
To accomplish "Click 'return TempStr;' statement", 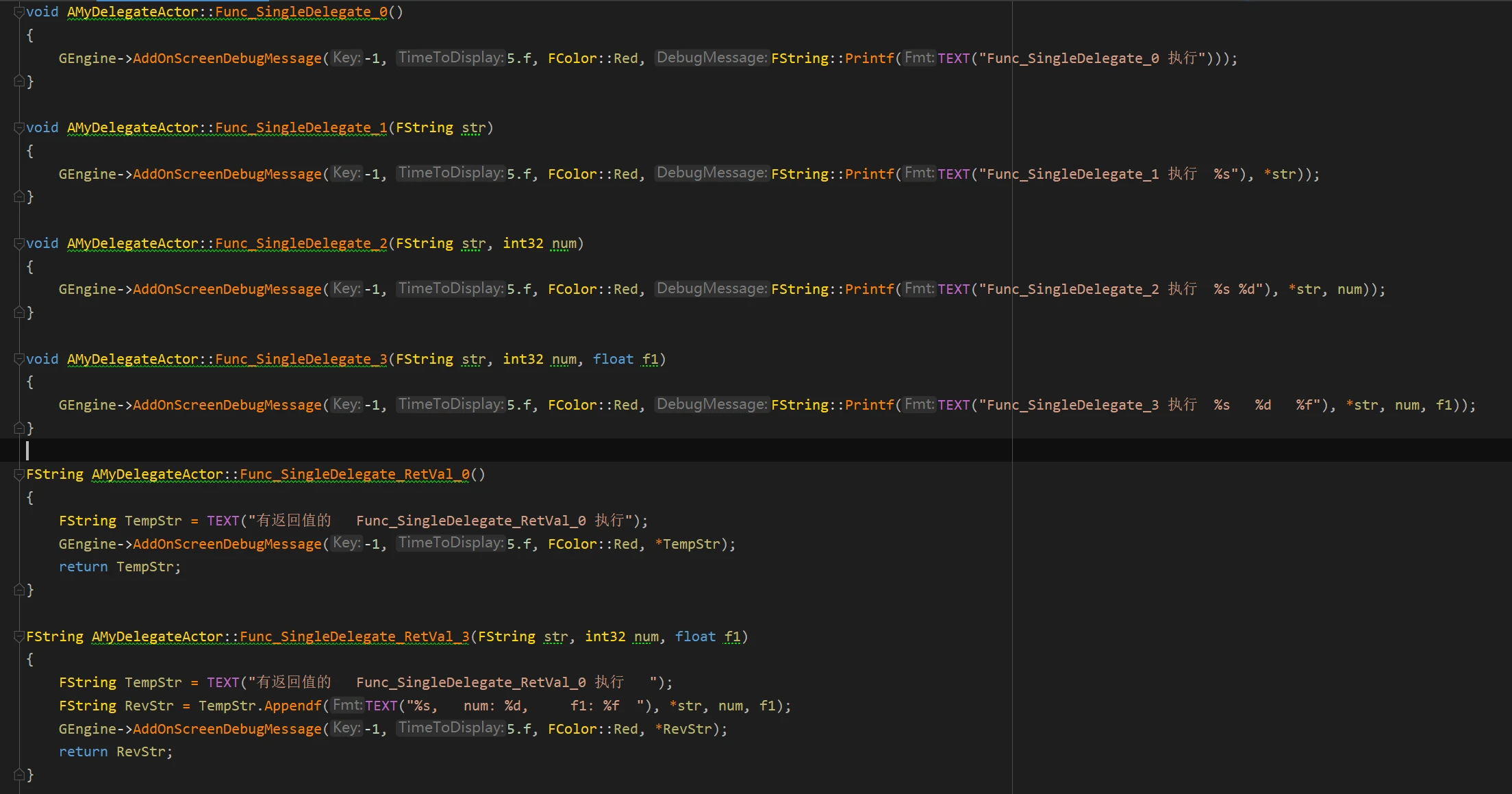I will pyautogui.click(x=120, y=567).
